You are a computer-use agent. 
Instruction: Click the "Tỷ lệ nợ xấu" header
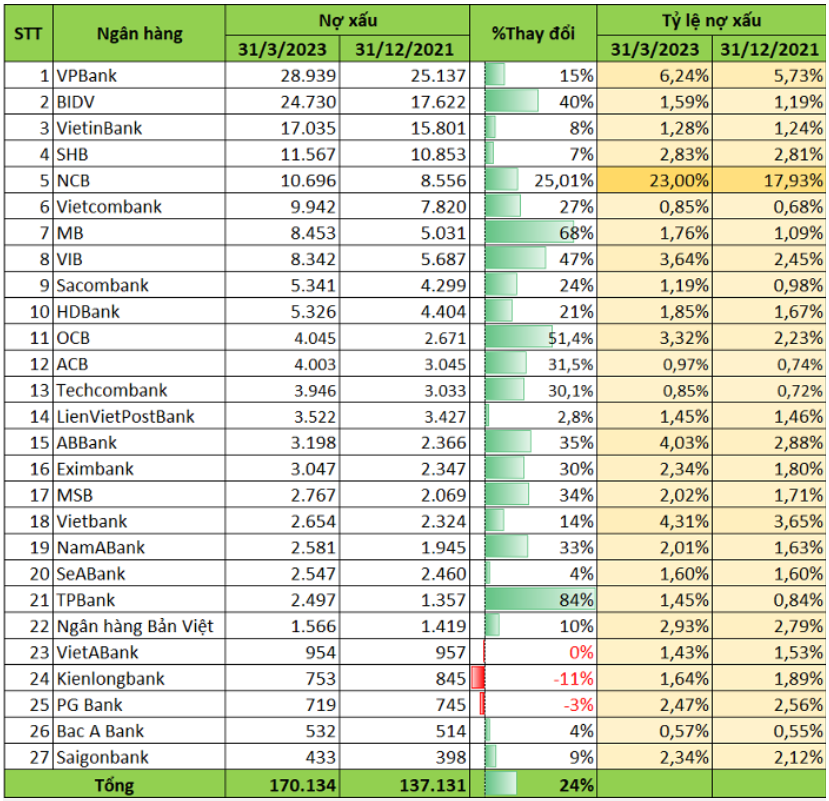(x=711, y=21)
